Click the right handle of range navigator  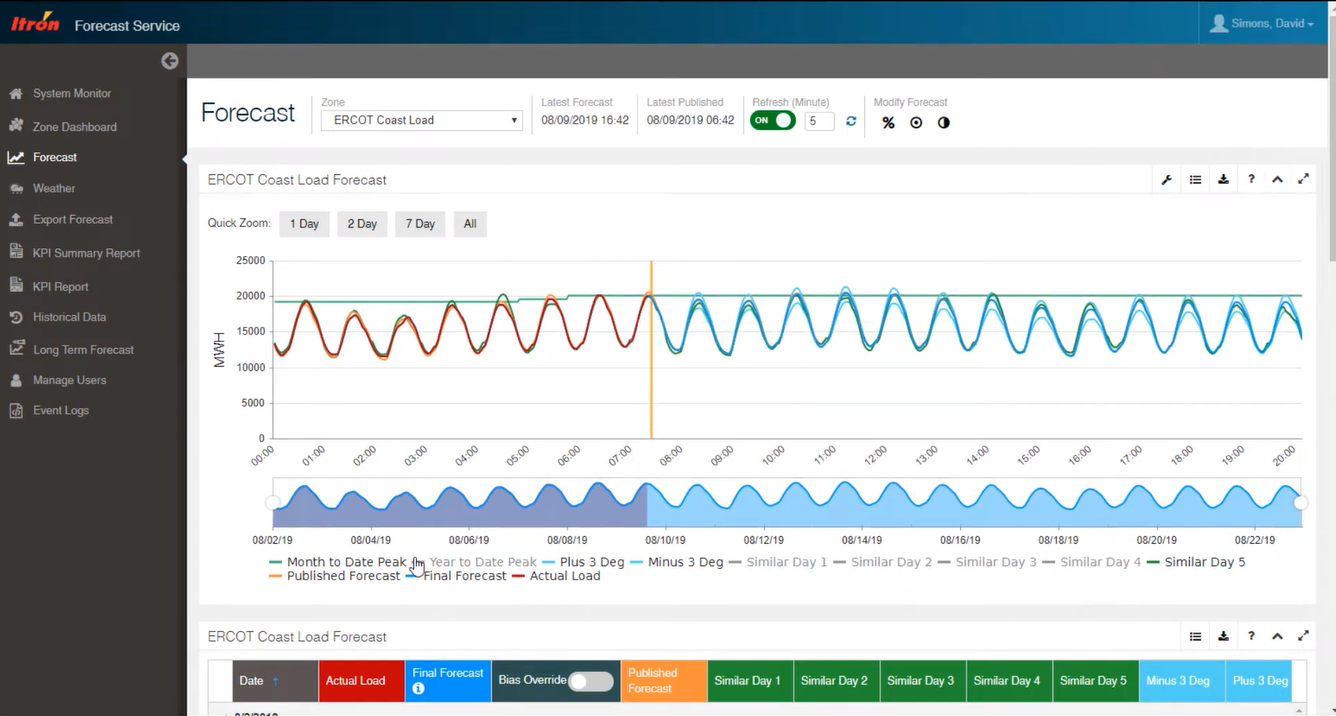(1300, 503)
